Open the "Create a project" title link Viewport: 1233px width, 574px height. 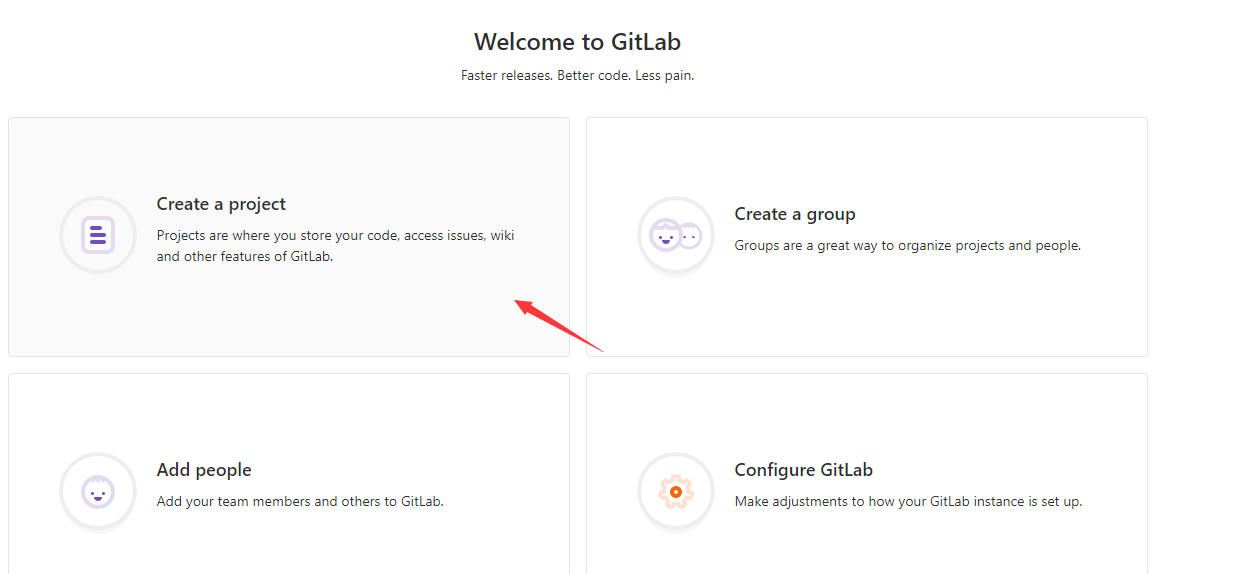click(x=221, y=204)
